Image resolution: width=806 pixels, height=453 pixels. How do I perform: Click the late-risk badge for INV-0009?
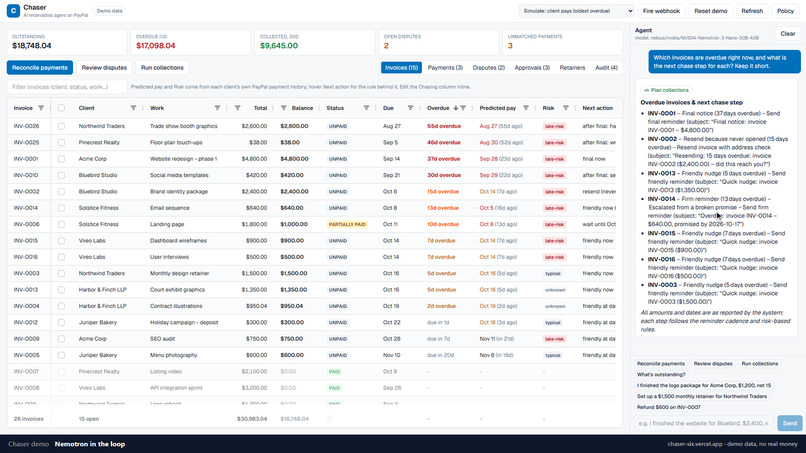[554, 339]
